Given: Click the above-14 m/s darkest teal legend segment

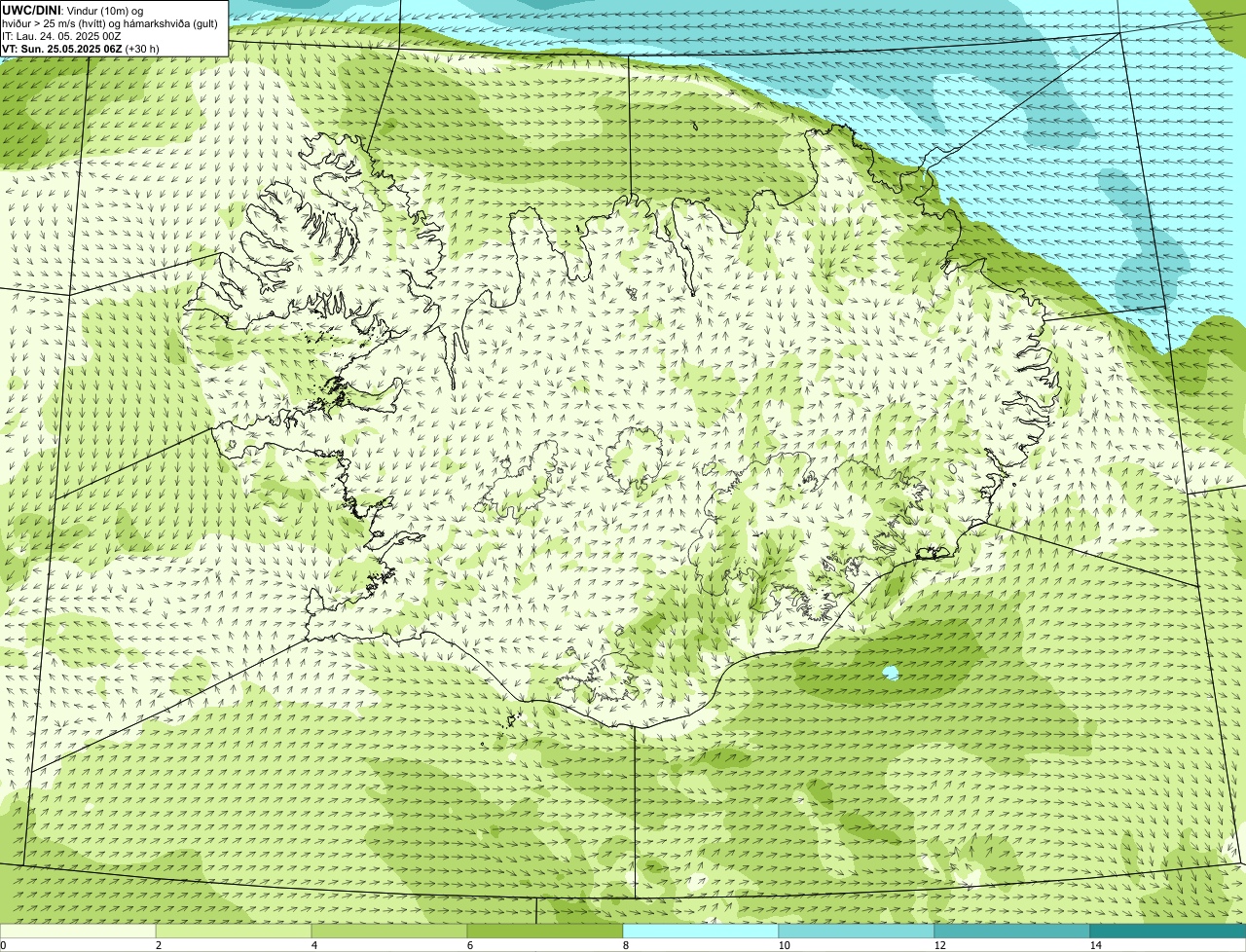Looking at the screenshot, I should [x=1168, y=931].
